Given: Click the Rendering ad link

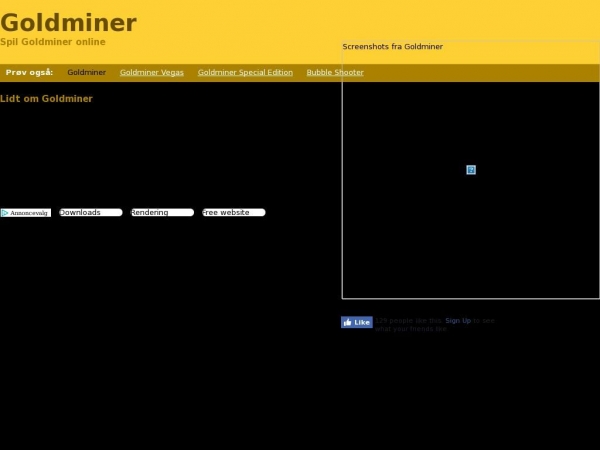Looking at the screenshot, I should coord(162,212).
